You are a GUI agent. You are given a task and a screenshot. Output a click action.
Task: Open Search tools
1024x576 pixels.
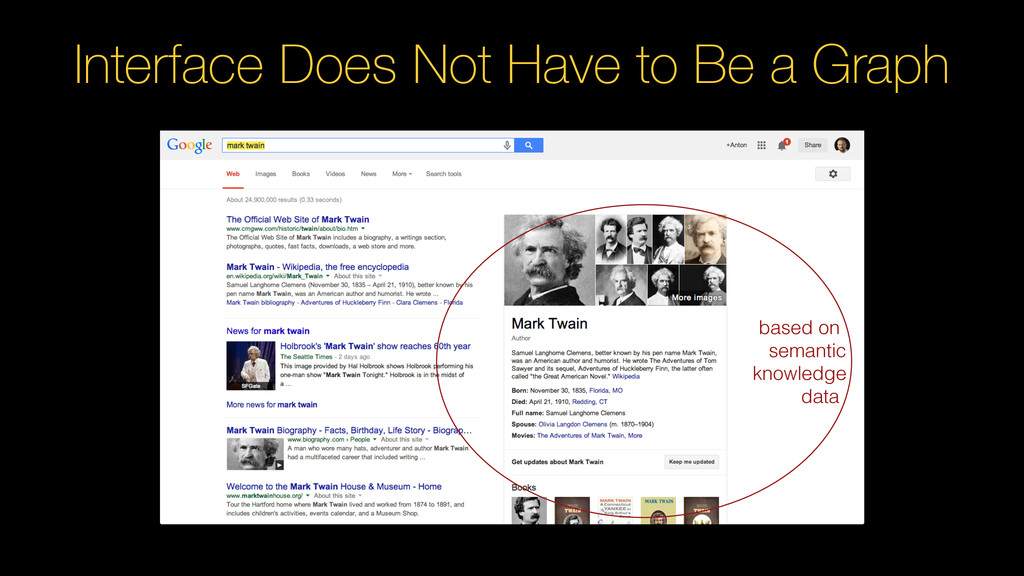point(443,174)
